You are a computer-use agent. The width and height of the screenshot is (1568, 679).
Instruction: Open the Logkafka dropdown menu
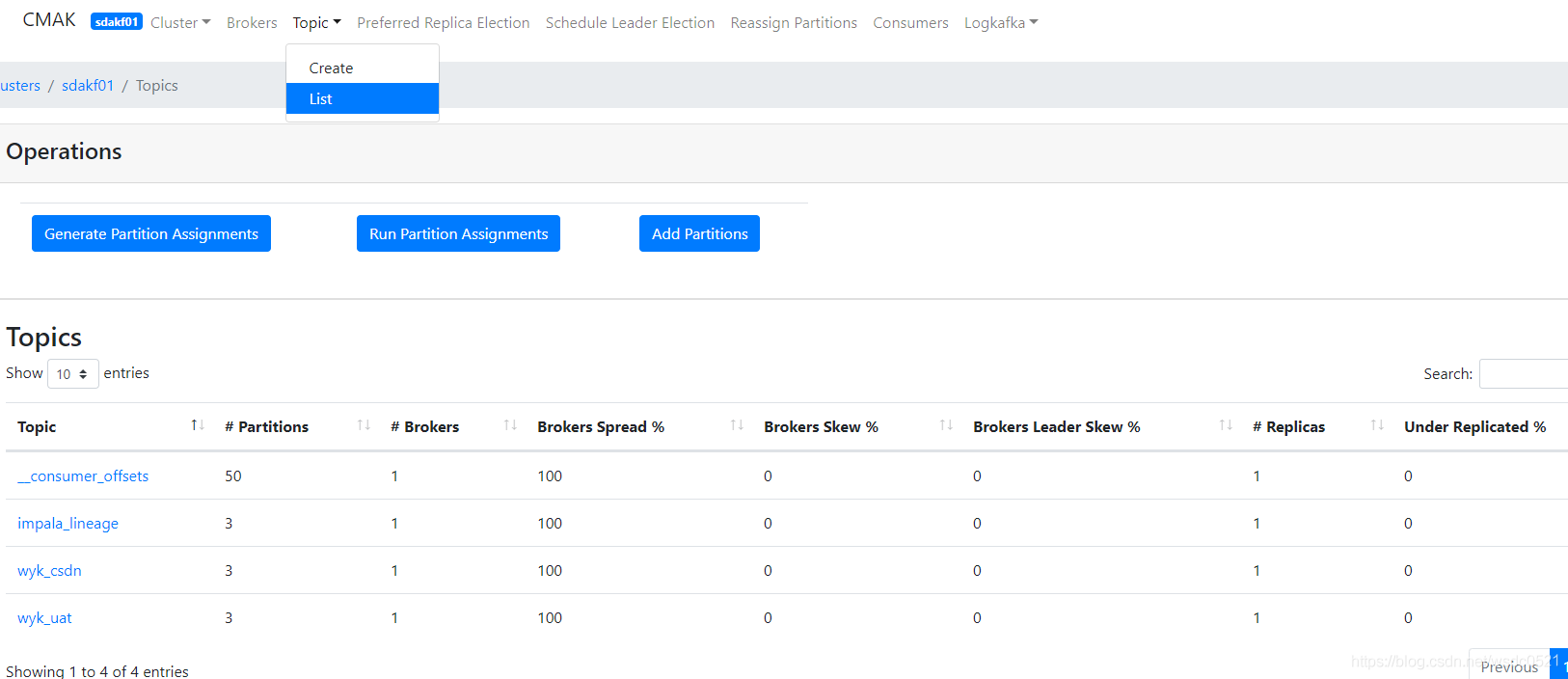[1001, 22]
